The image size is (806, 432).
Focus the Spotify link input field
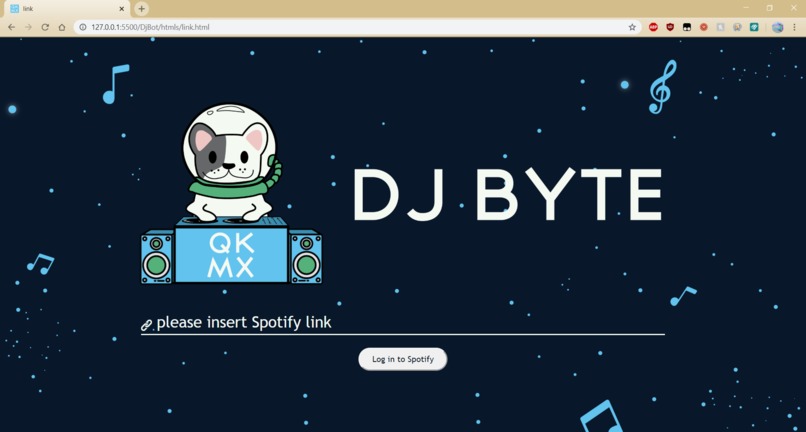402,323
